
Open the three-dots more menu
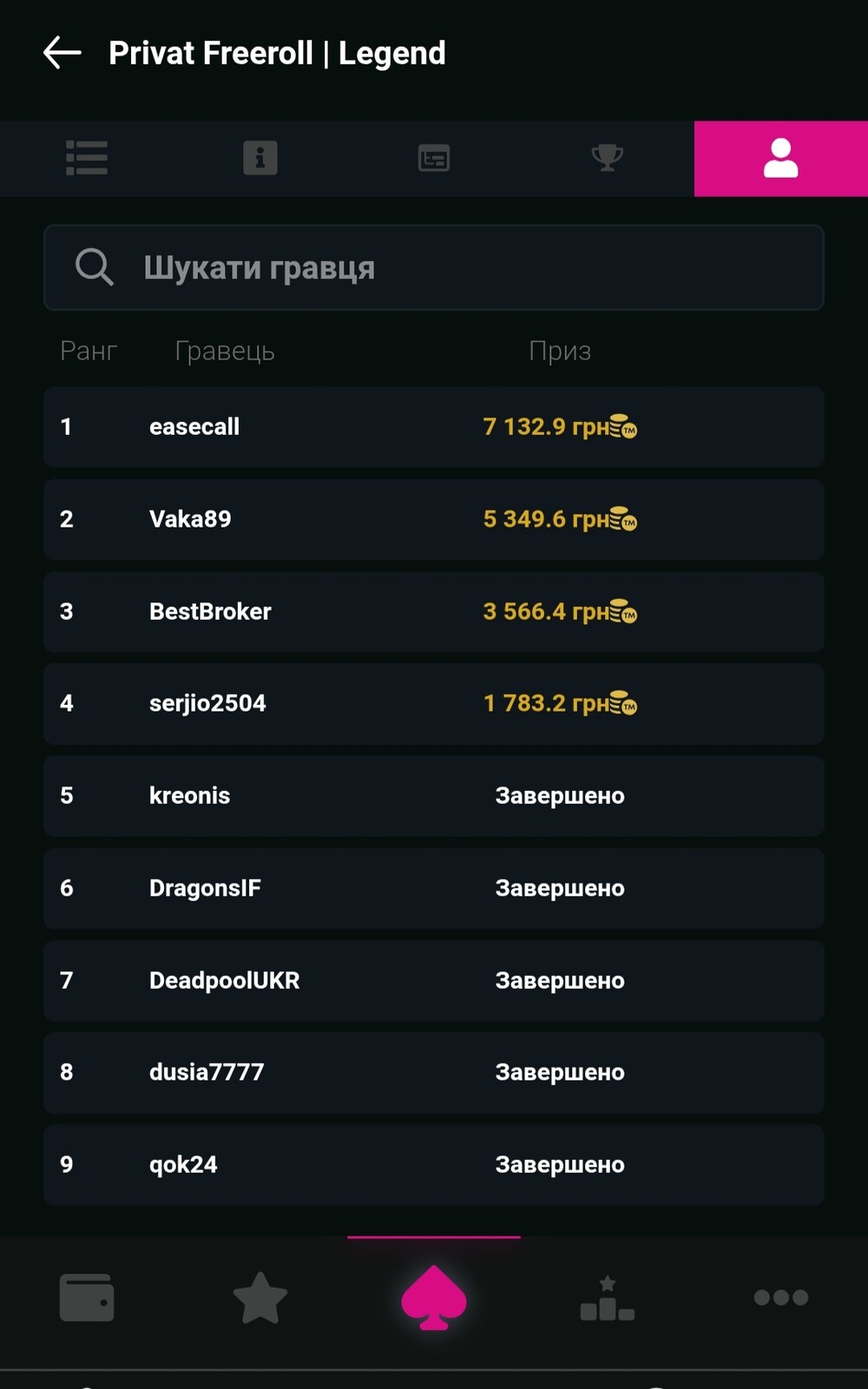[781, 1298]
